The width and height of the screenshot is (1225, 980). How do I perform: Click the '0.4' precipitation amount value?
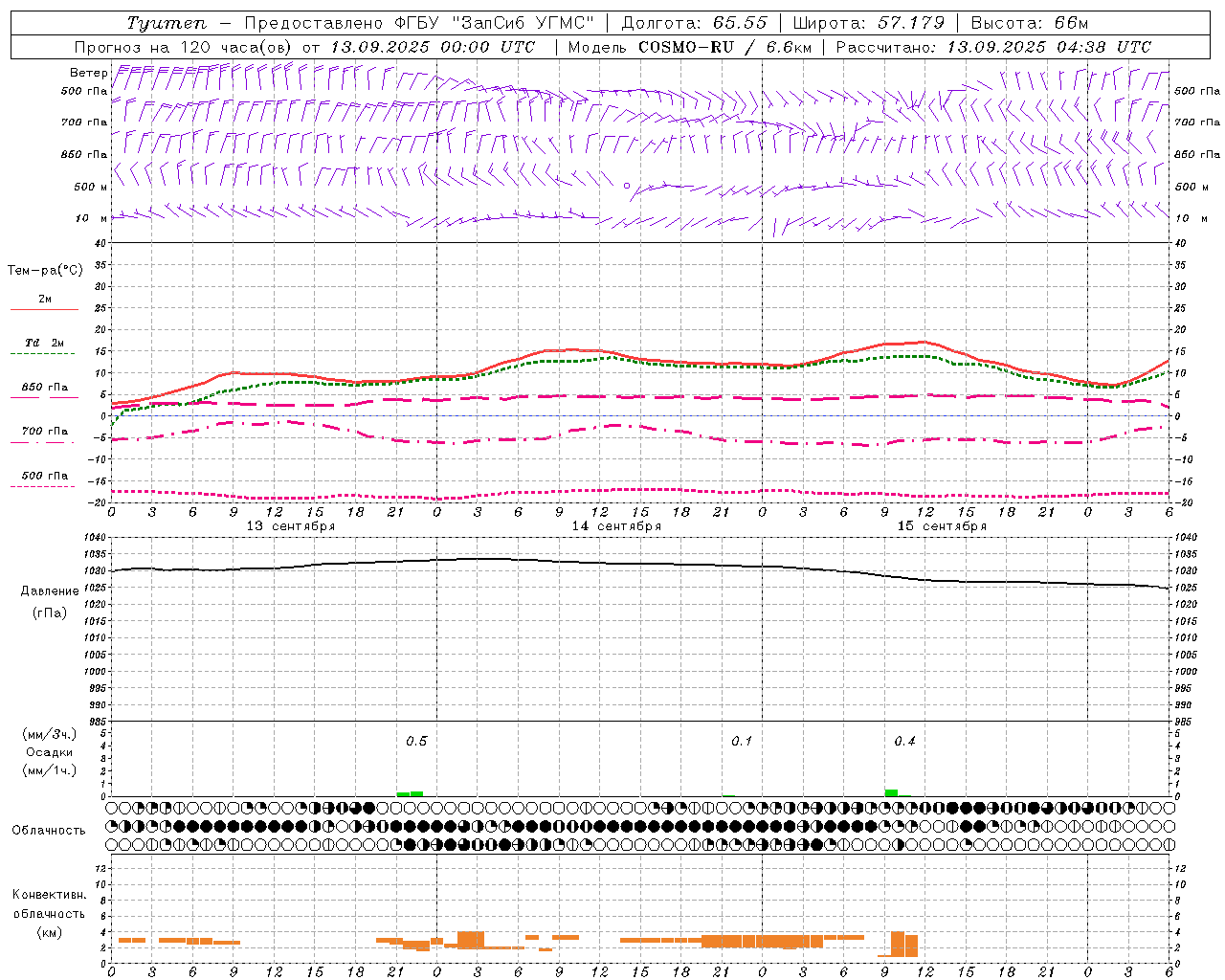[x=904, y=742]
